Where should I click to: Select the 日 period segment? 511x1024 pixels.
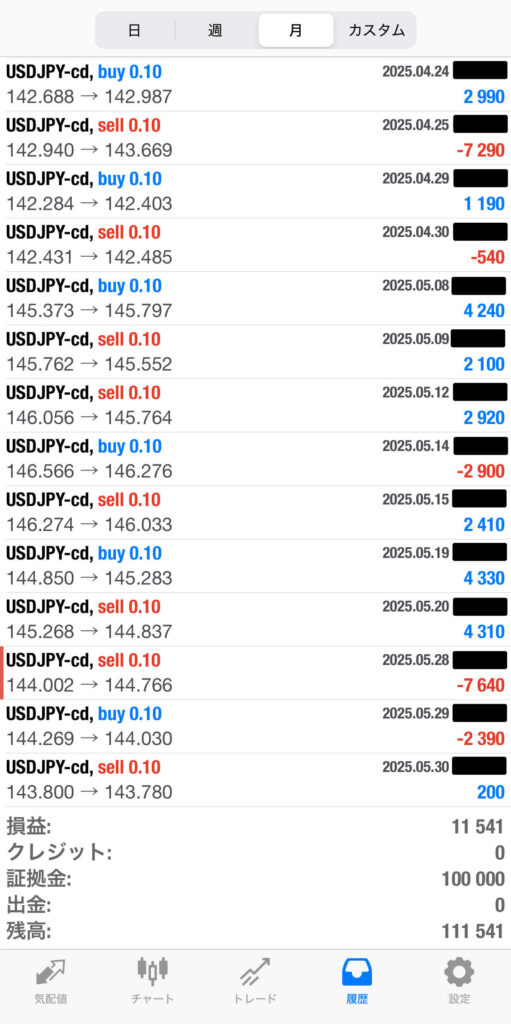tap(135, 30)
